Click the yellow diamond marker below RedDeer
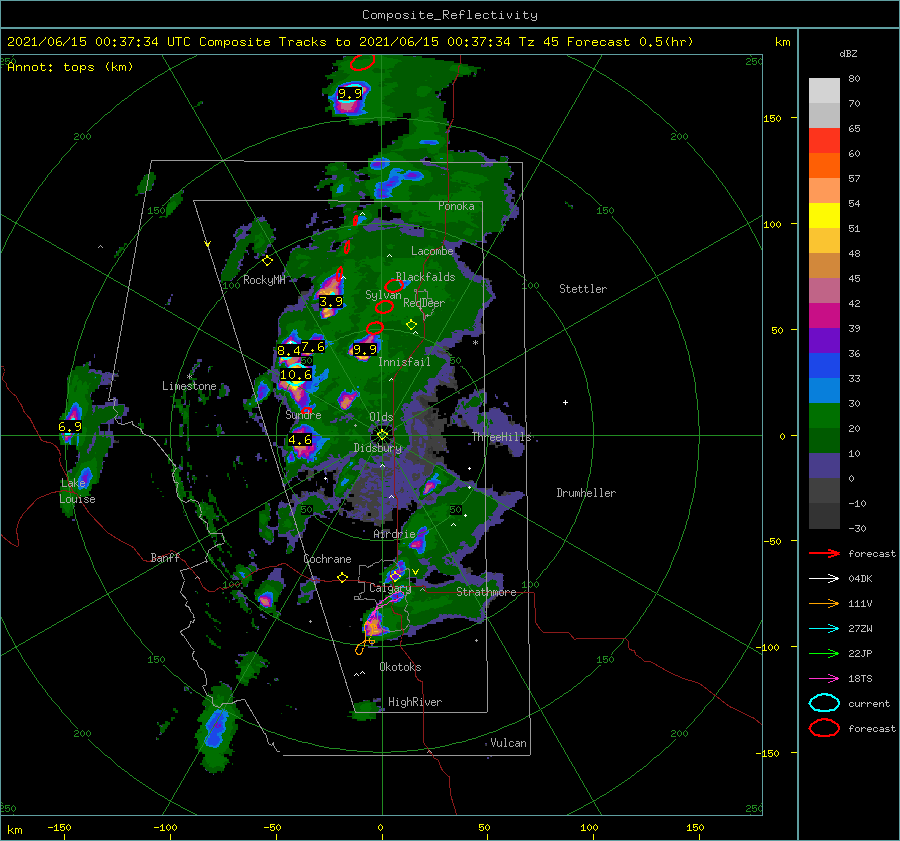The width and height of the screenshot is (900, 841). (x=411, y=325)
